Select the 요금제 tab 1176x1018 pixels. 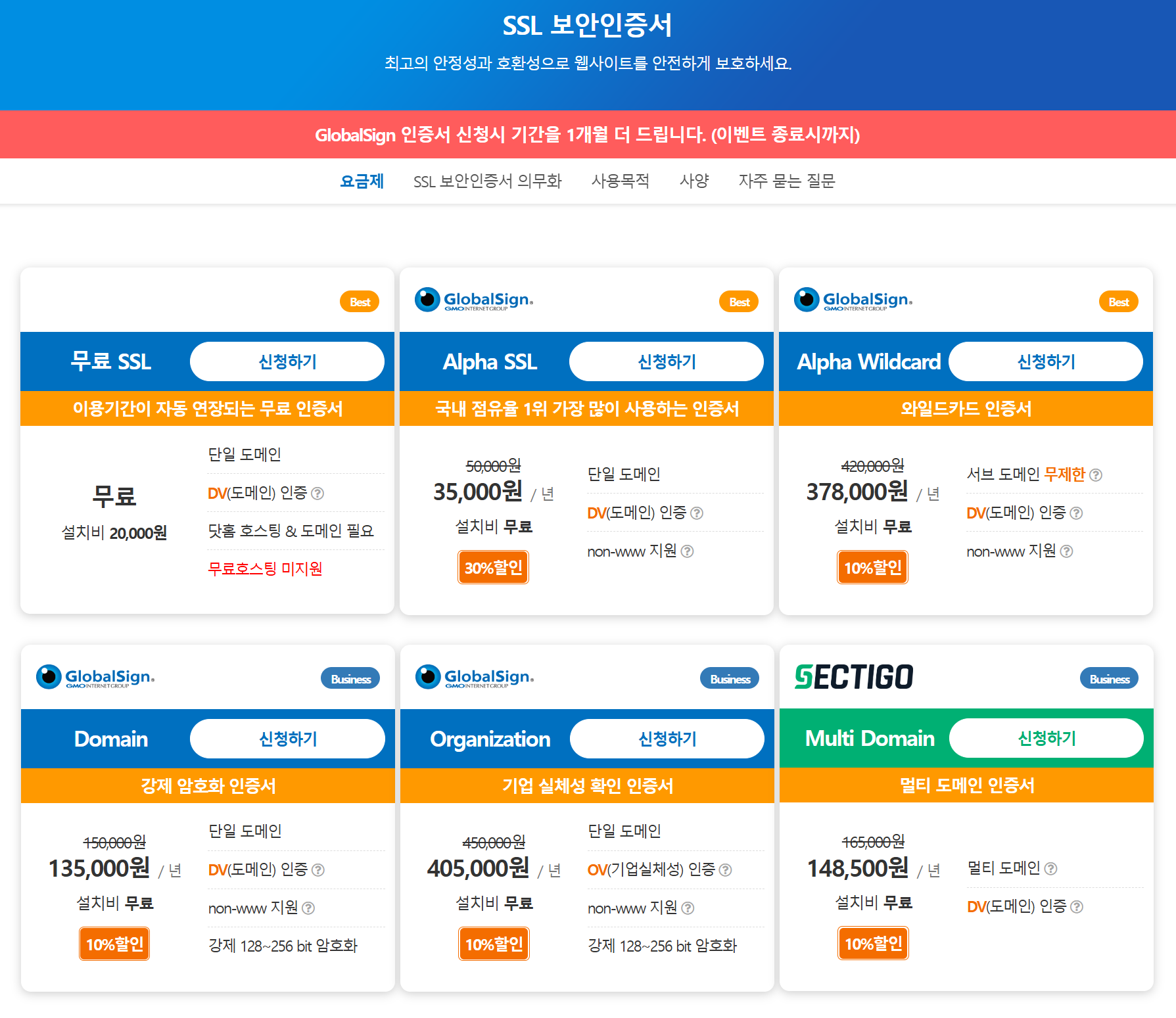coord(362,181)
